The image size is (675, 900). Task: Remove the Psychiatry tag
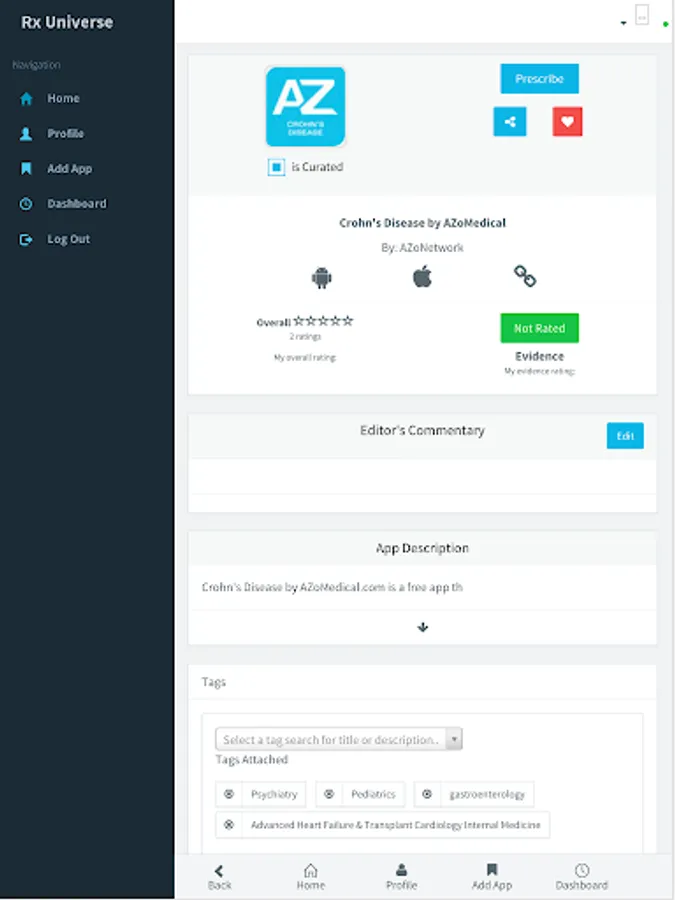229,794
